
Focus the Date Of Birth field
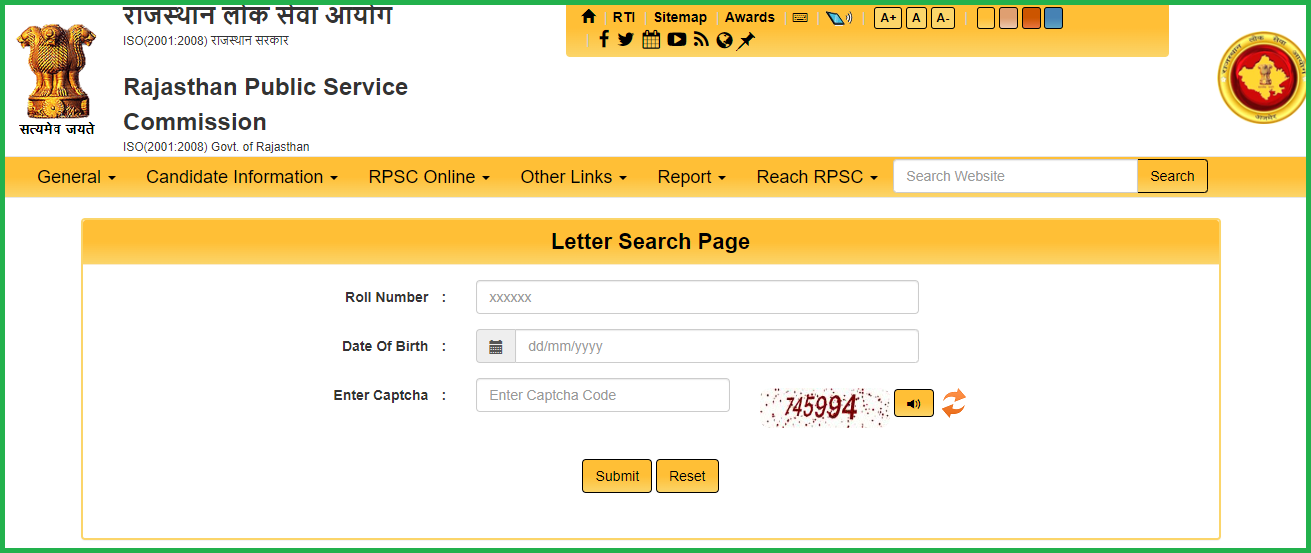pos(717,346)
